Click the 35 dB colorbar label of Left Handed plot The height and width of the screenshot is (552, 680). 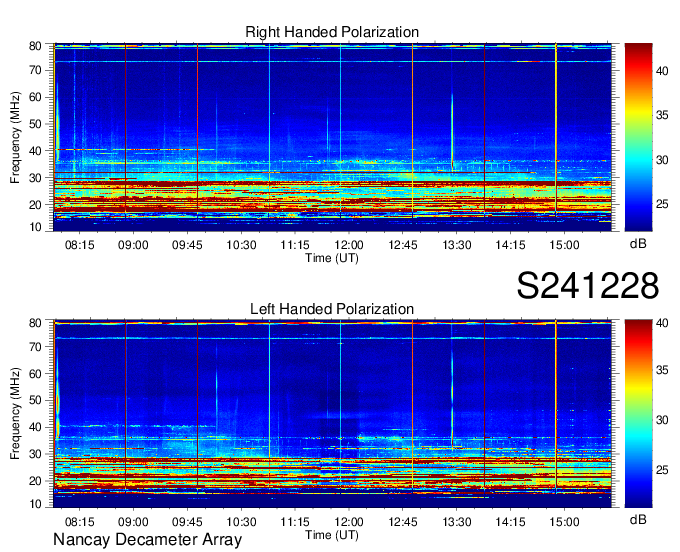[662, 370]
